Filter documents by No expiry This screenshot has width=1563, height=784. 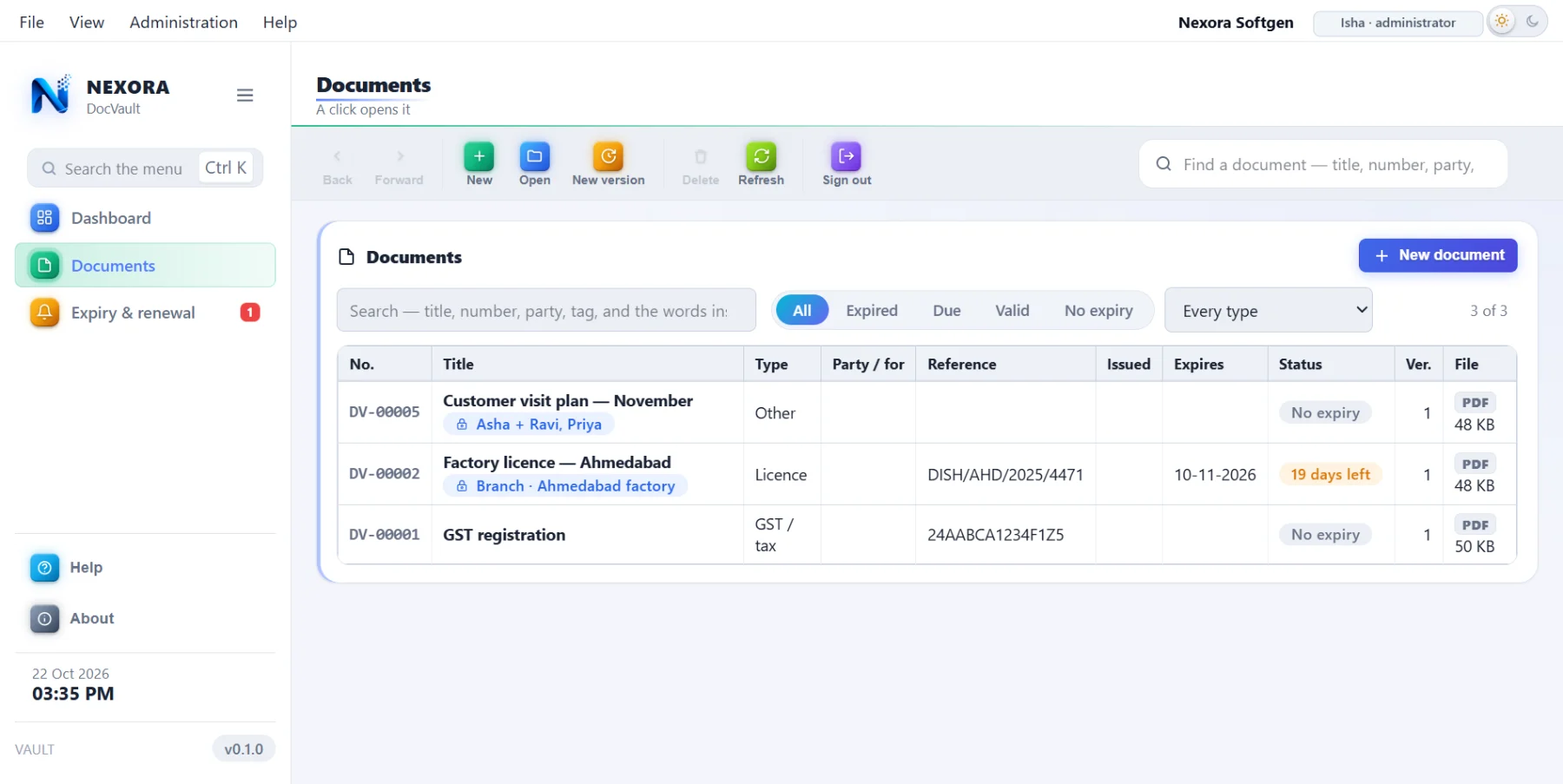tap(1098, 310)
